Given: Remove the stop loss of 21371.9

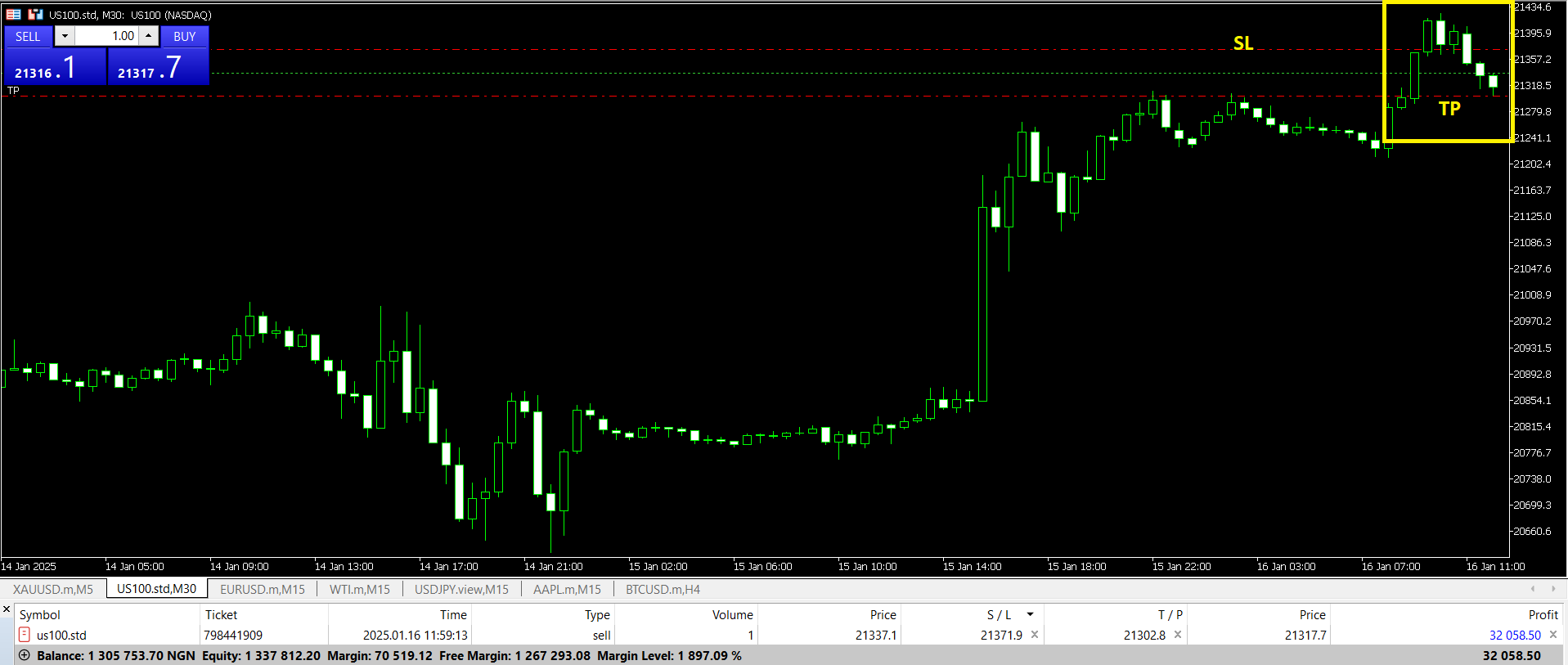Looking at the screenshot, I should 1035,635.
